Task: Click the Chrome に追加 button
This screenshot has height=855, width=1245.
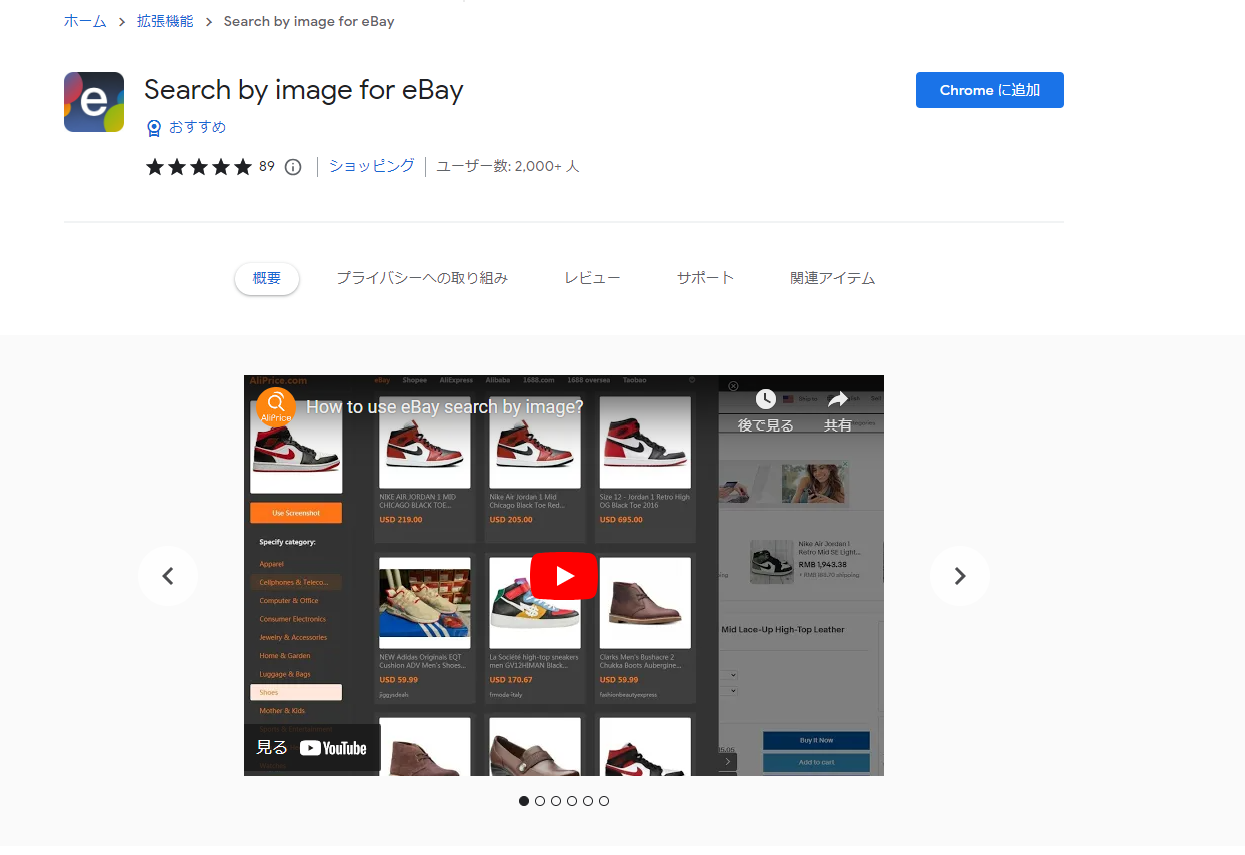Action: click(x=989, y=90)
